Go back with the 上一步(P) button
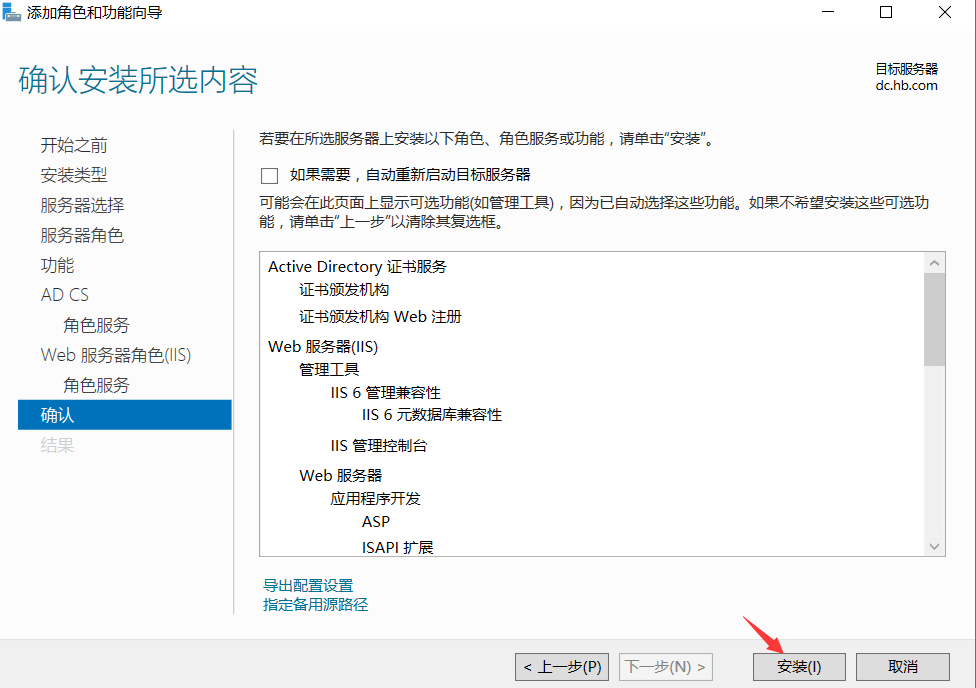 click(562, 667)
